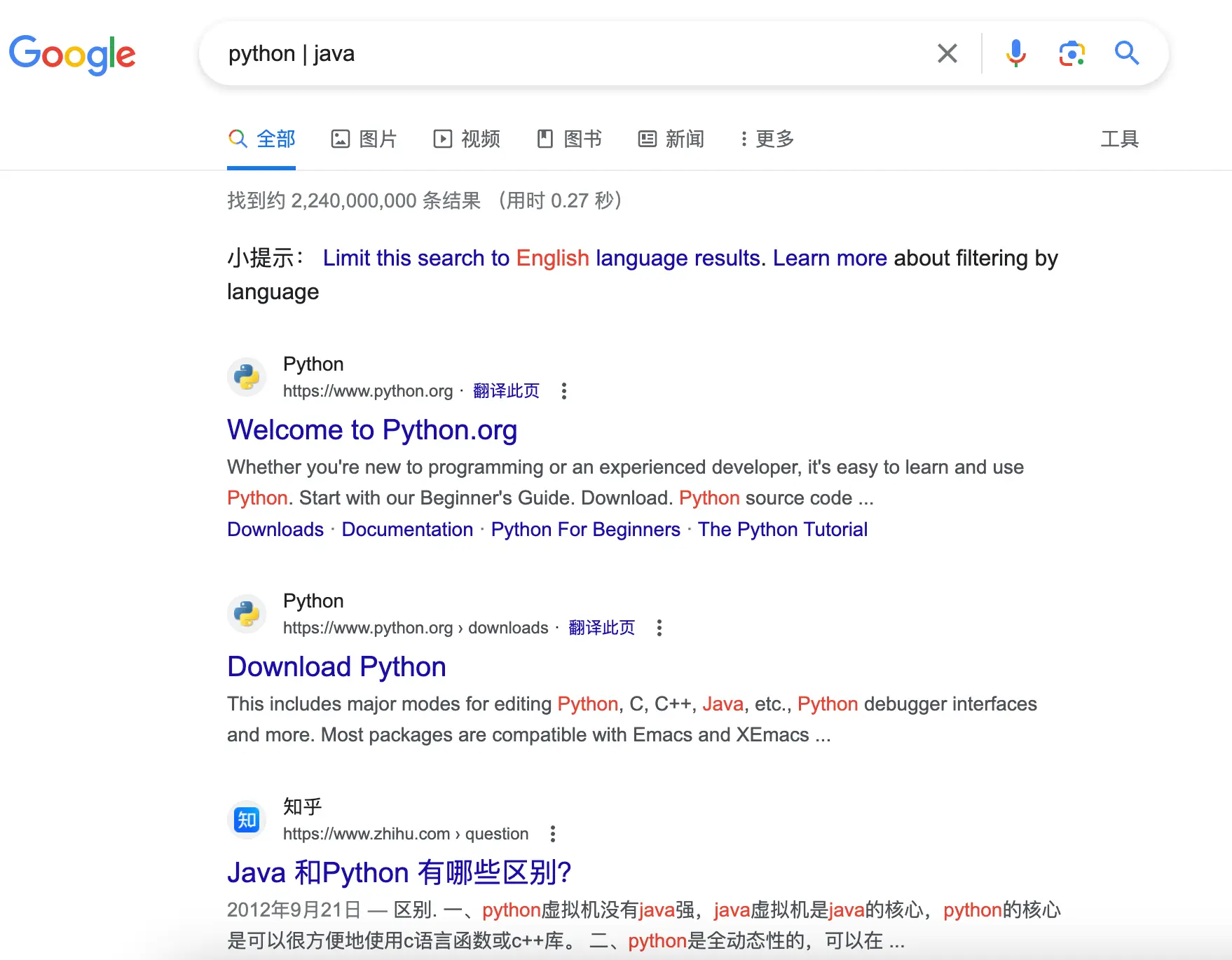
Task: Click the Zhihu favicon next to zhihu.com
Action: [246, 819]
